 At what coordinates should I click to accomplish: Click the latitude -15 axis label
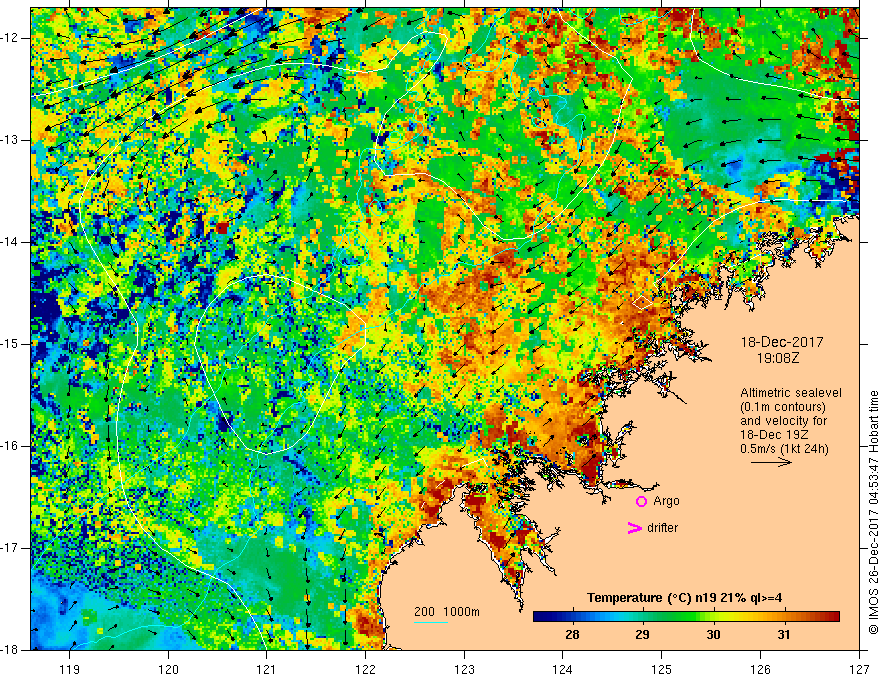pos(10,344)
